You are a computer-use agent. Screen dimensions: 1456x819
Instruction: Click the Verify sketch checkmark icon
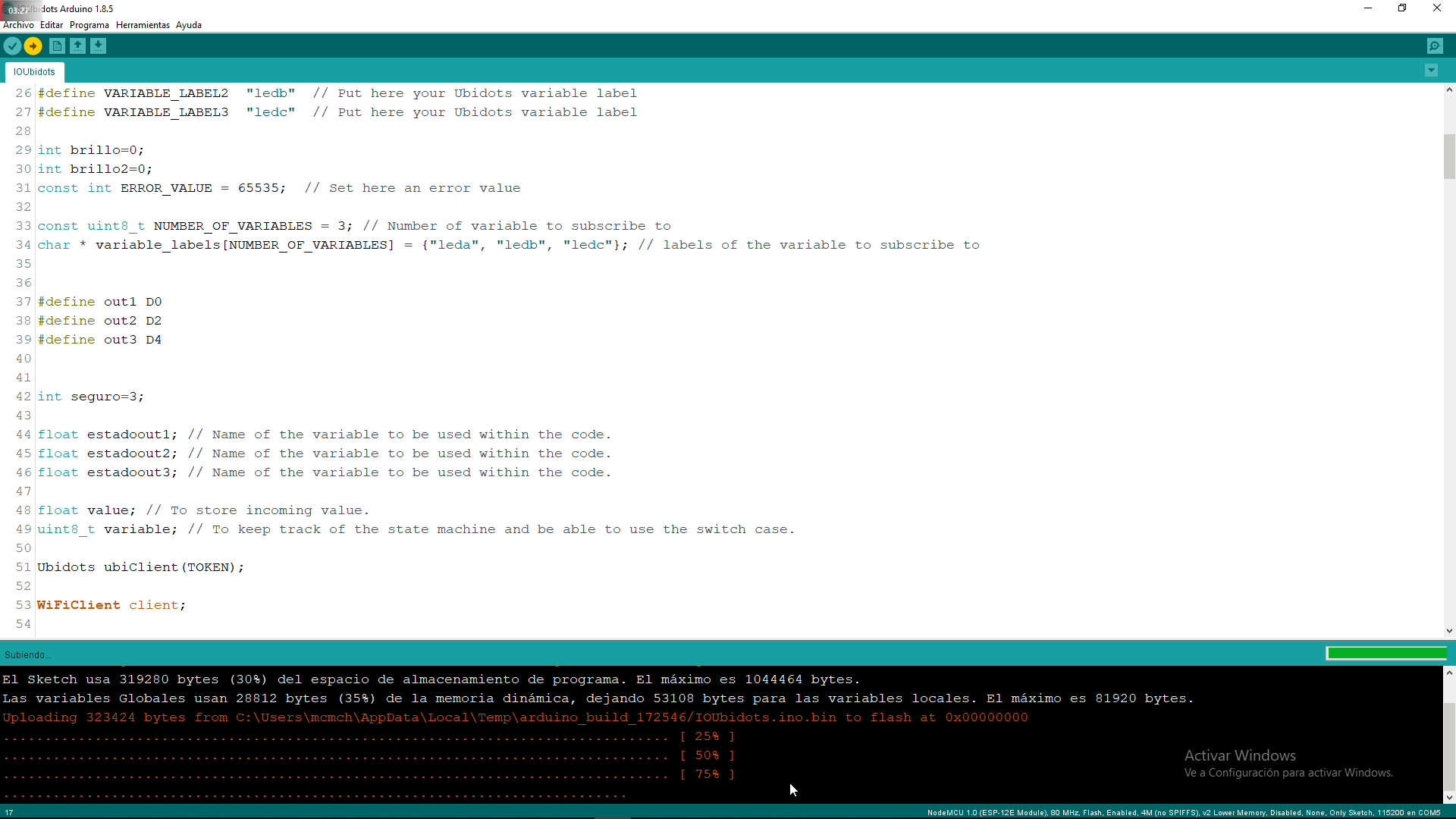[12, 46]
